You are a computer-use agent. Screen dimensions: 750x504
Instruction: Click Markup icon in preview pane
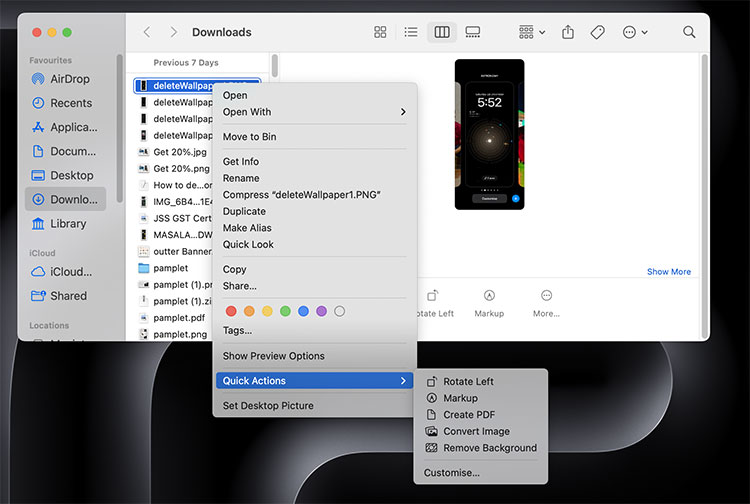pos(489,296)
